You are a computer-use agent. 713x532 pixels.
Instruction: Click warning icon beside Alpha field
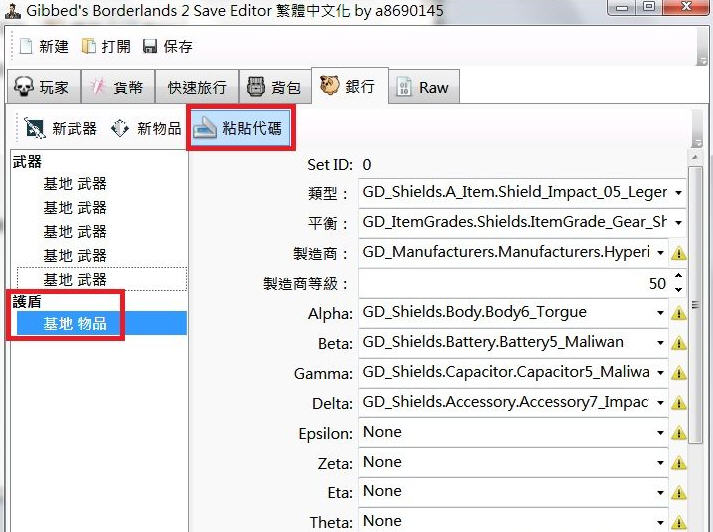click(678, 313)
